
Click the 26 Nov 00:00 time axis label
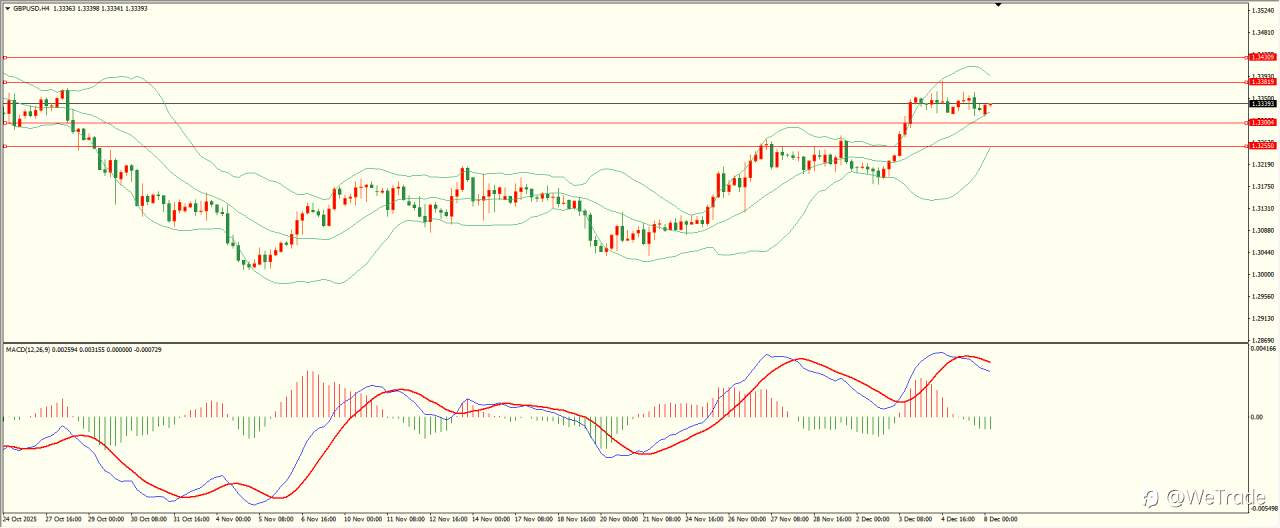(x=746, y=520)
